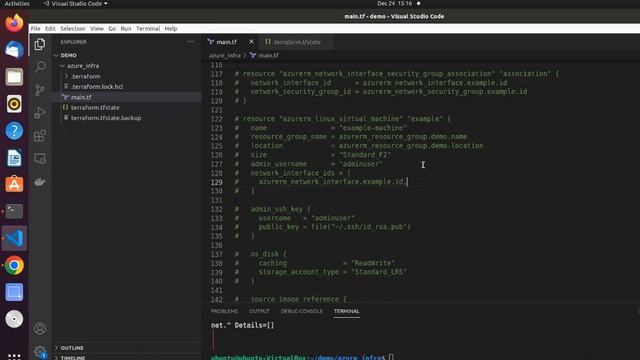The width and height of the screenshot is (640, 360).
Task: Click azure_infra breadcrumb segment
Action: tap(224, 55)
